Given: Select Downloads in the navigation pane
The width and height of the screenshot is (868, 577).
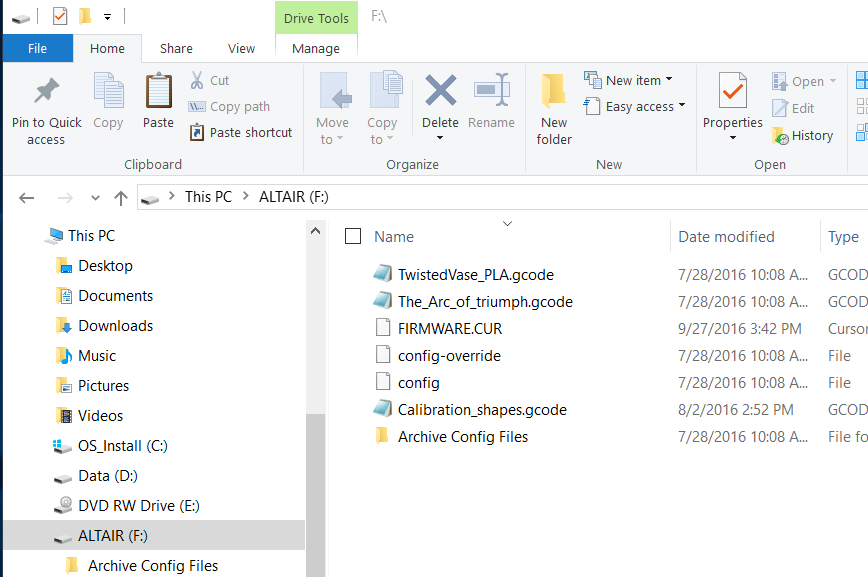Looking at the screenshot, I should tap(115, 325).
